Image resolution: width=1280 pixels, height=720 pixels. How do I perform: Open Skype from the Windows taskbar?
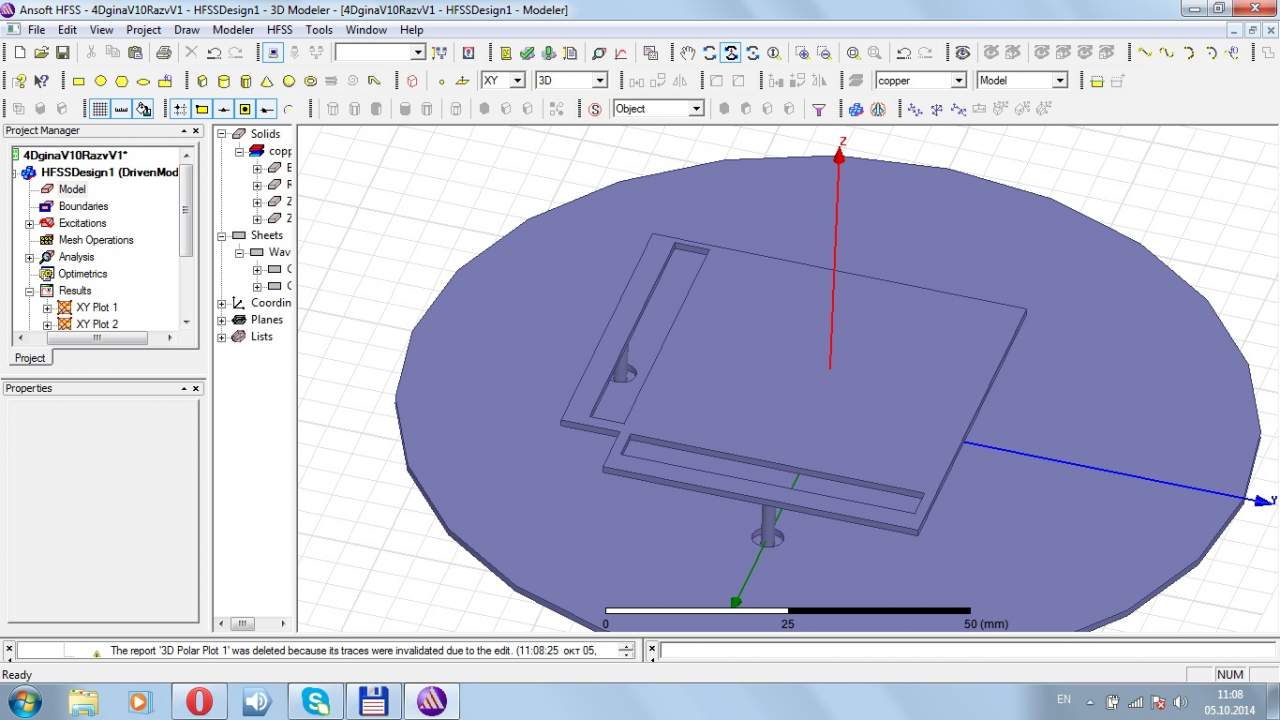[x=316, y=701]
